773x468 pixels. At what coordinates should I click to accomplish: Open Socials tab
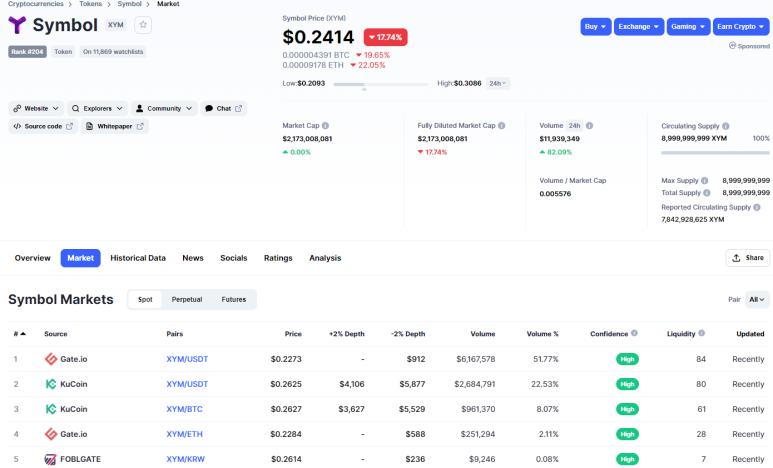tap(234, 258)
